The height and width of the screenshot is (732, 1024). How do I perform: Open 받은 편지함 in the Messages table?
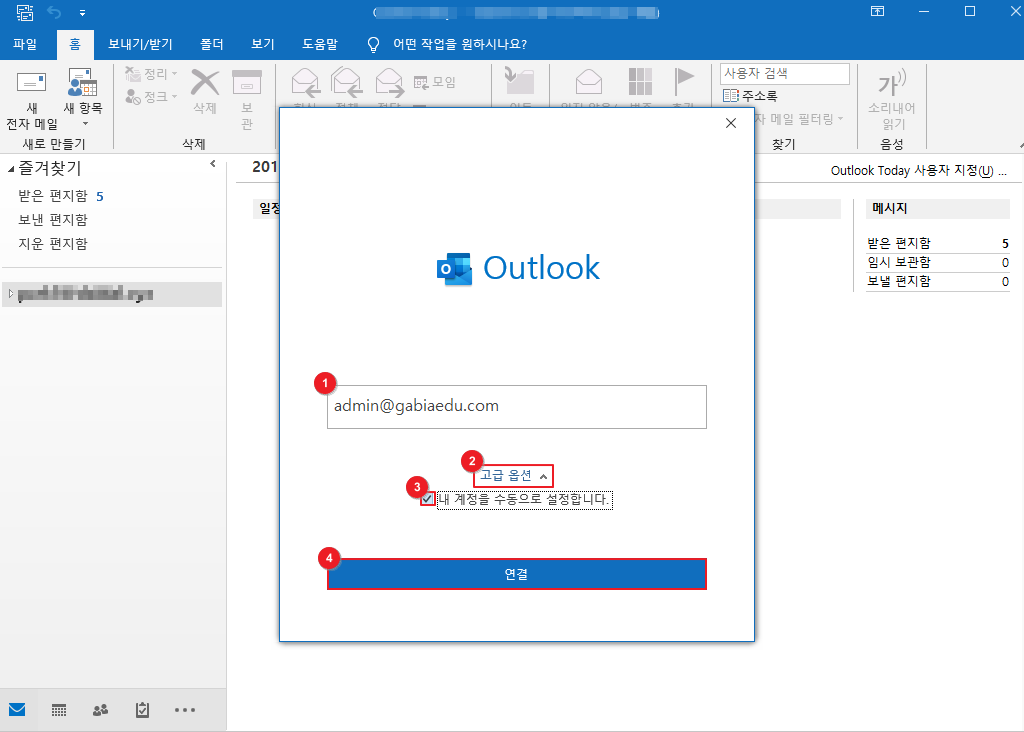(899, 244)
